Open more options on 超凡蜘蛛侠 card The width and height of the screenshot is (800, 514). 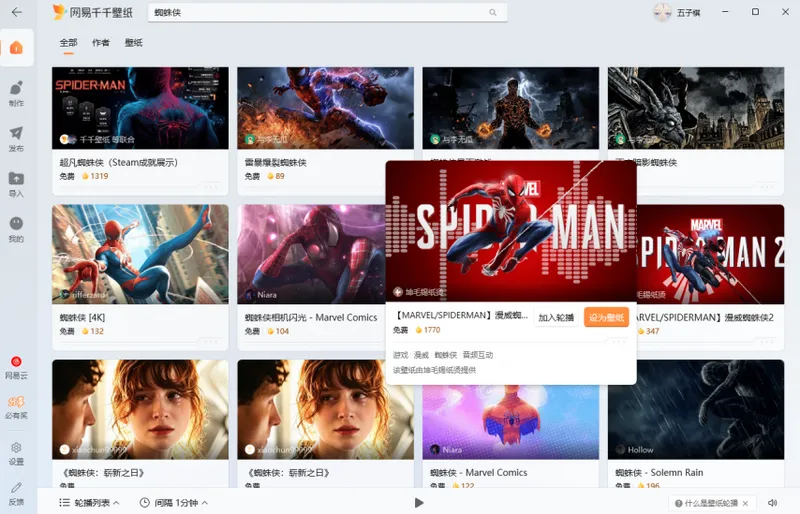(211, 187)
